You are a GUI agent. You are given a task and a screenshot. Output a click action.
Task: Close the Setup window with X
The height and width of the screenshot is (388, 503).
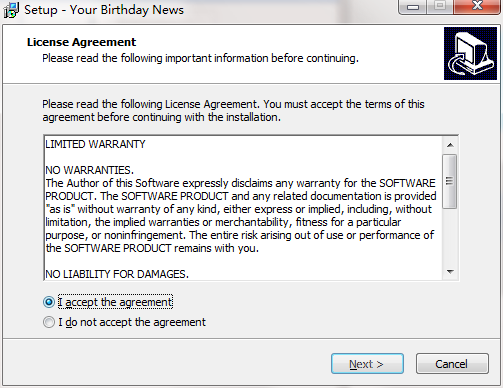click(477, 6)
